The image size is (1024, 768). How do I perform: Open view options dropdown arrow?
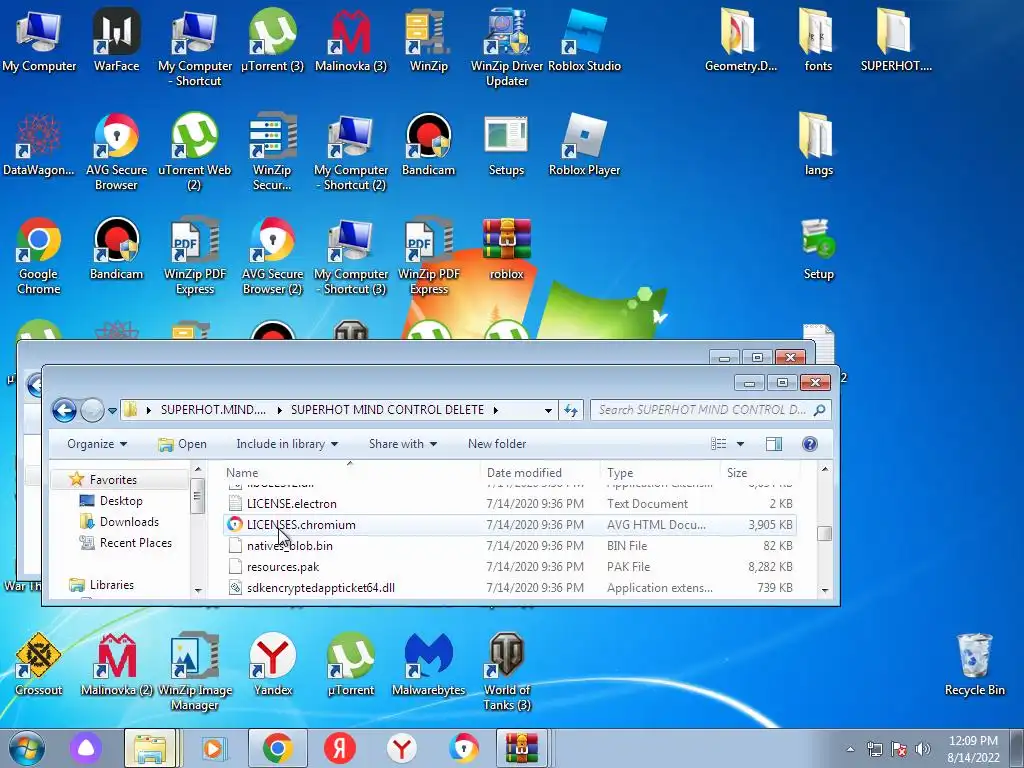741,444
